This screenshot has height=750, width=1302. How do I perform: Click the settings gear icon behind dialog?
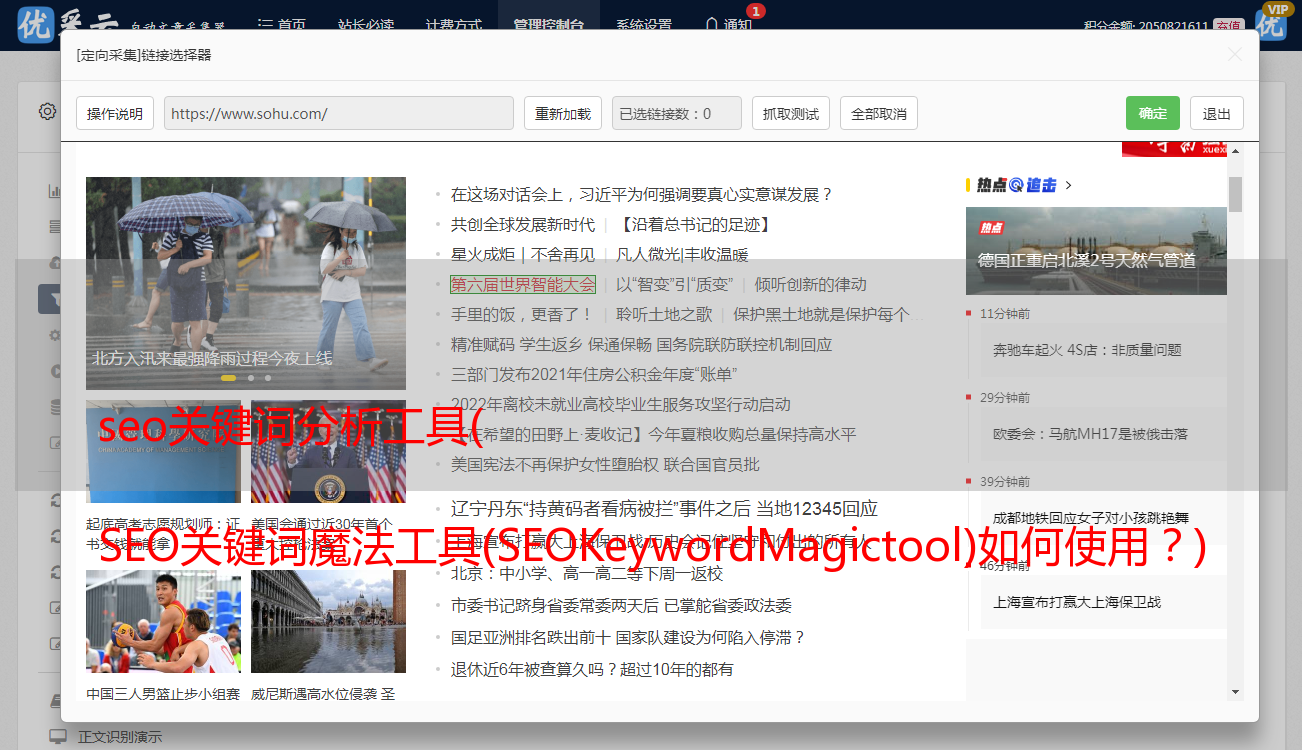pyautogui.click(x=47, y=111)
